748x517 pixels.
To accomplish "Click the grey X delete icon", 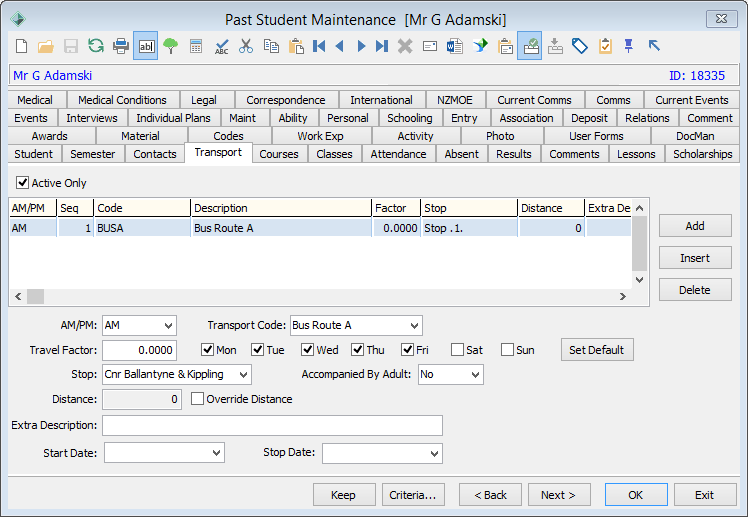I will (x=405, y=46).
